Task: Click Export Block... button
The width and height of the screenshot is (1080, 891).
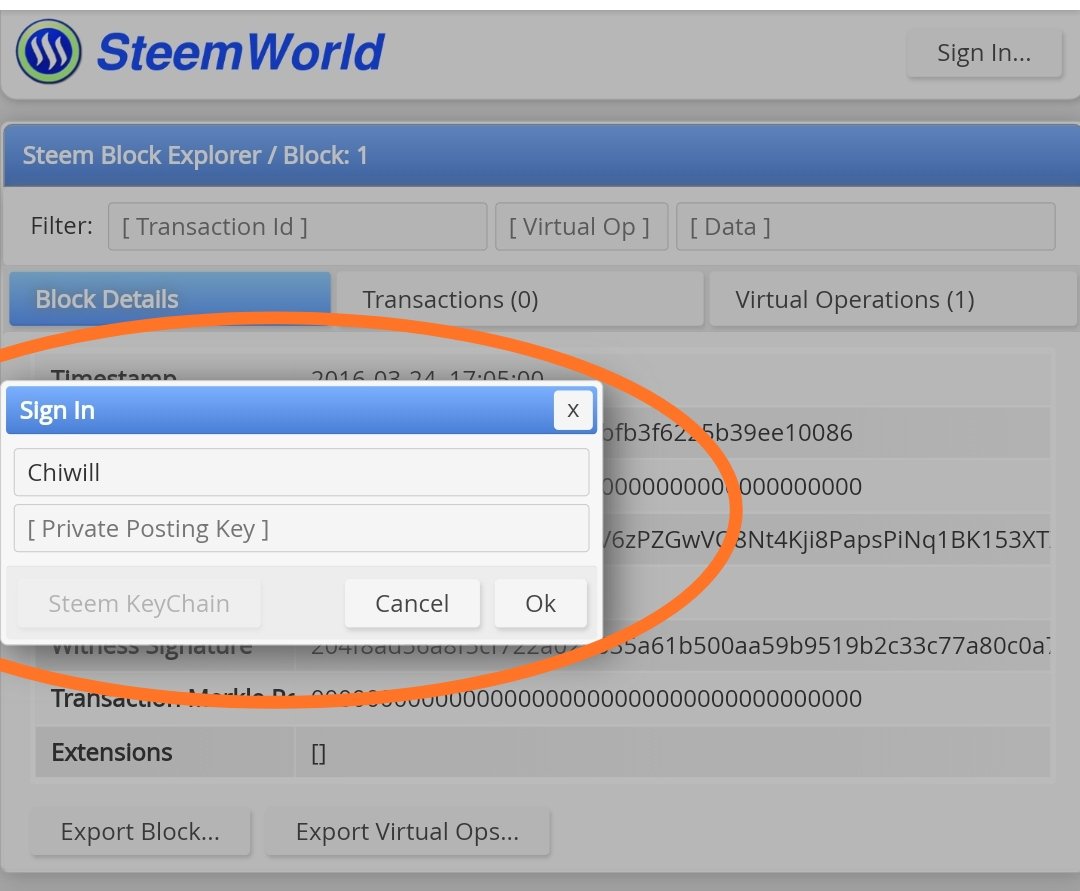Action: pyautogui.click(x=140, y=832)
